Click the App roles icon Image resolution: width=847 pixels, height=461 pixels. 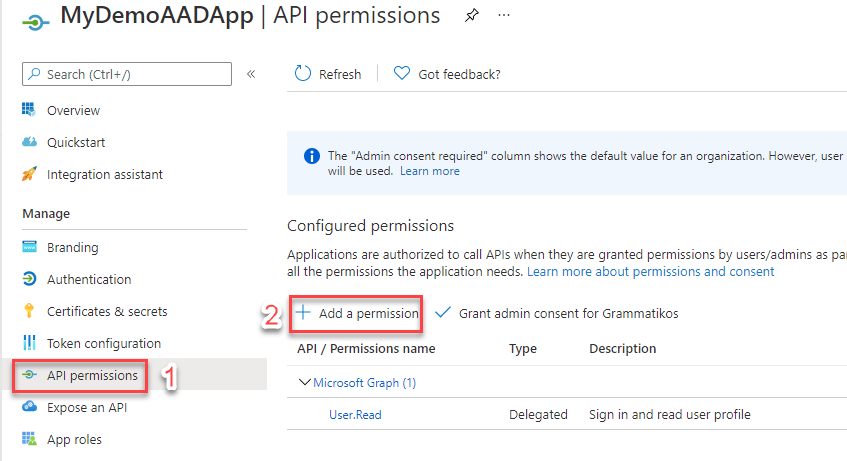pos(29,438)
